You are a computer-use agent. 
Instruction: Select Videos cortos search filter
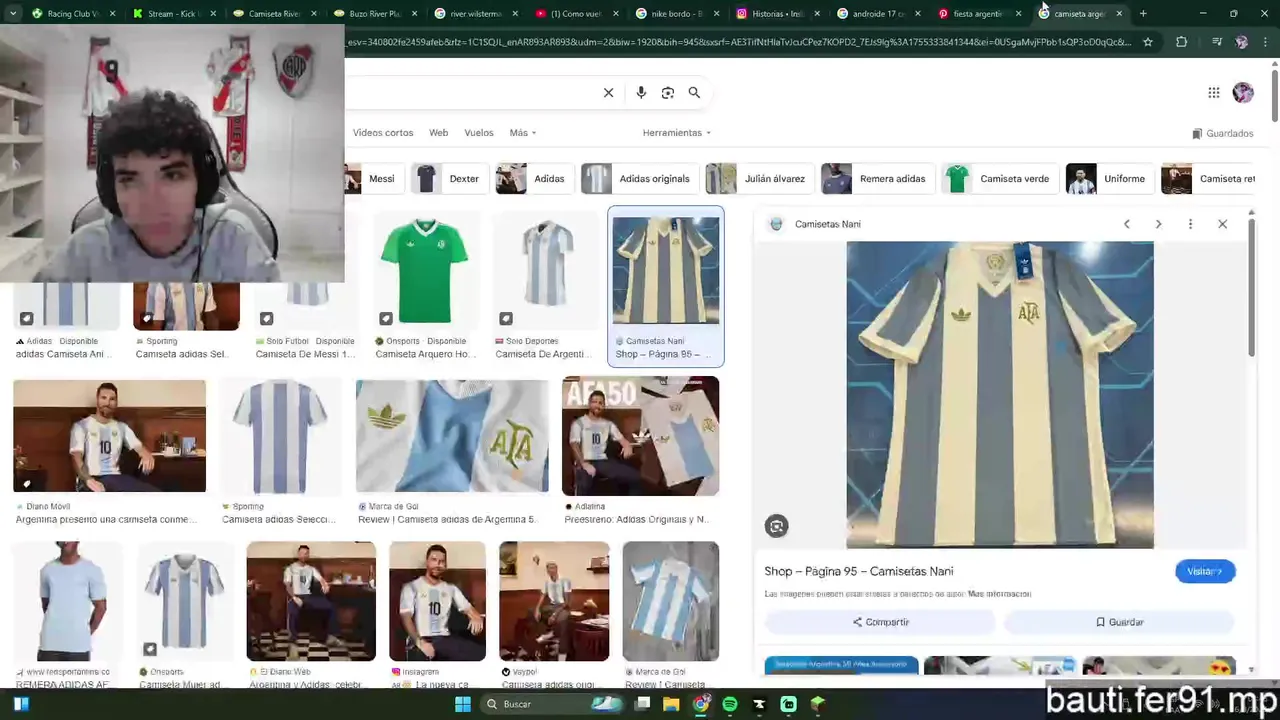point(383,133)
